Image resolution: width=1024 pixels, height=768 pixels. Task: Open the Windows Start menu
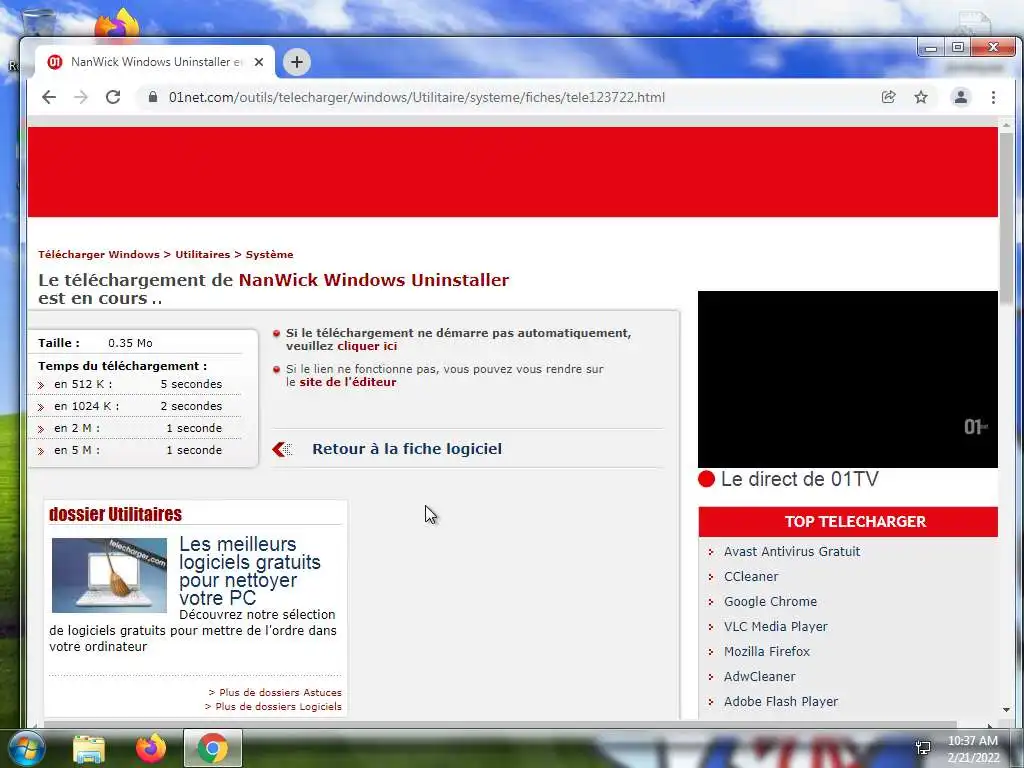25,748
